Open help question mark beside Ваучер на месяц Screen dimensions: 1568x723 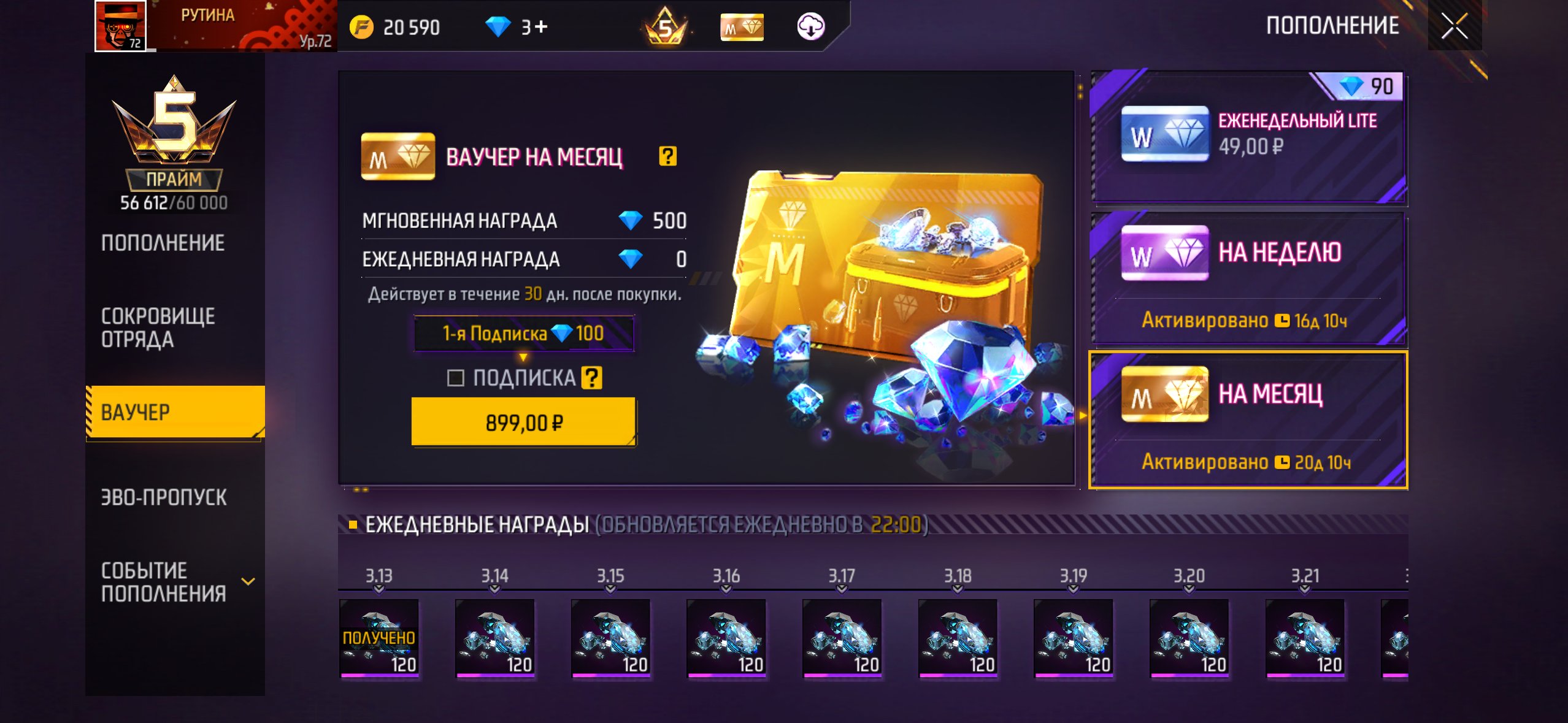click(x=667, y=156)
